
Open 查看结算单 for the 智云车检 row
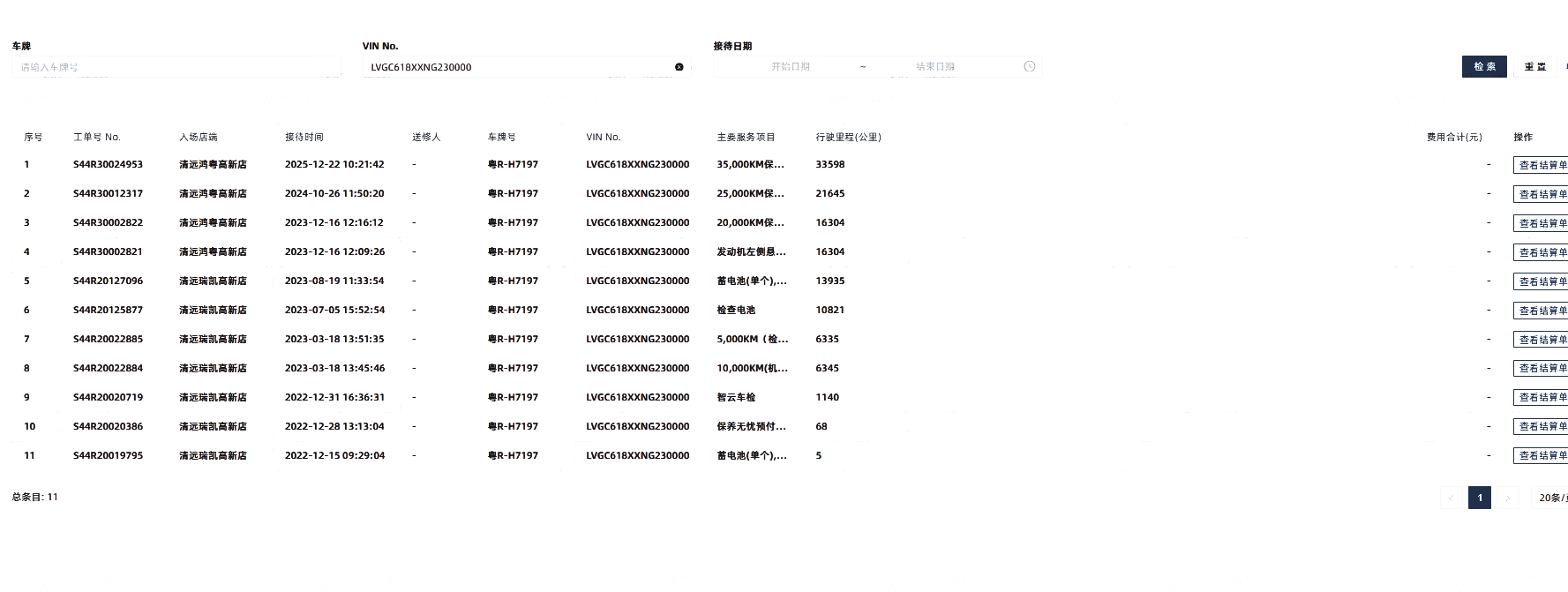click(x=1542, y=398)
